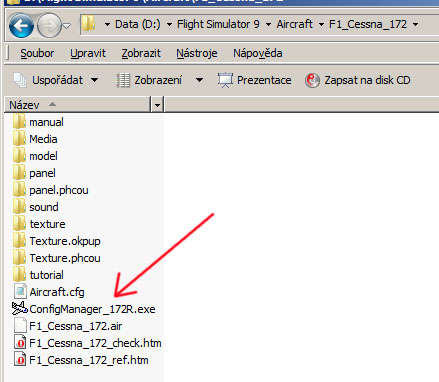Click Zapsat na disk CD
The image size is (439, 382).
(357, 80)
